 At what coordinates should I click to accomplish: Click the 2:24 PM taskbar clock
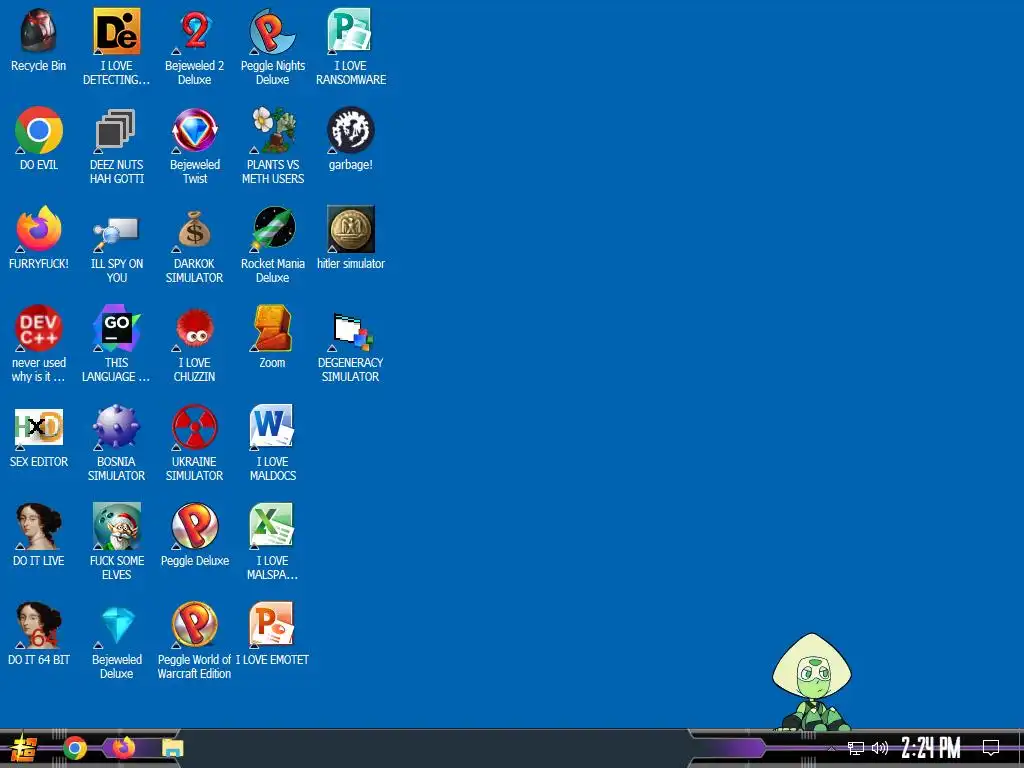[931, 748]
